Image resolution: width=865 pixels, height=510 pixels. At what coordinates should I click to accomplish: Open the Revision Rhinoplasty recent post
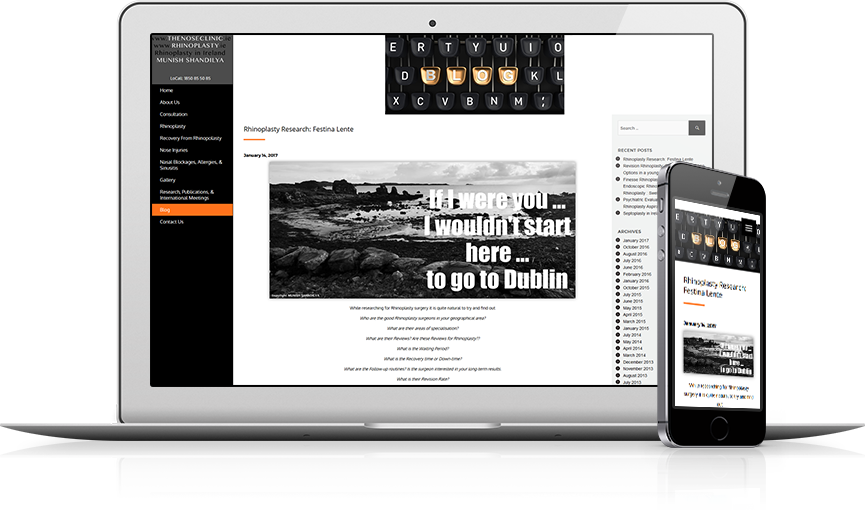click(643, 166)
